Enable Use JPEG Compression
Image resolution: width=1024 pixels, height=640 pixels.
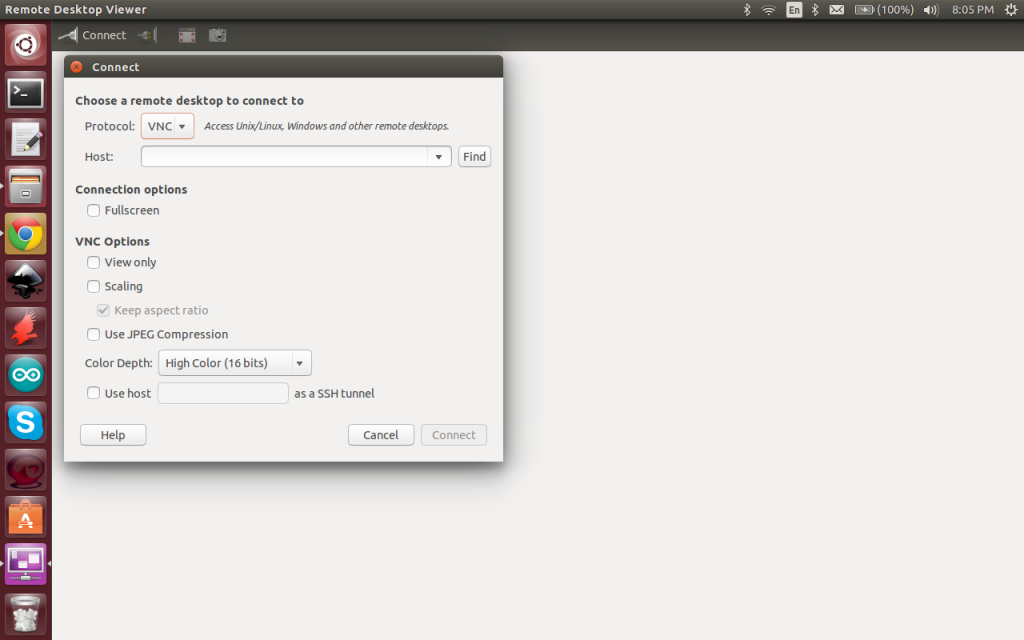pos(94,335)
